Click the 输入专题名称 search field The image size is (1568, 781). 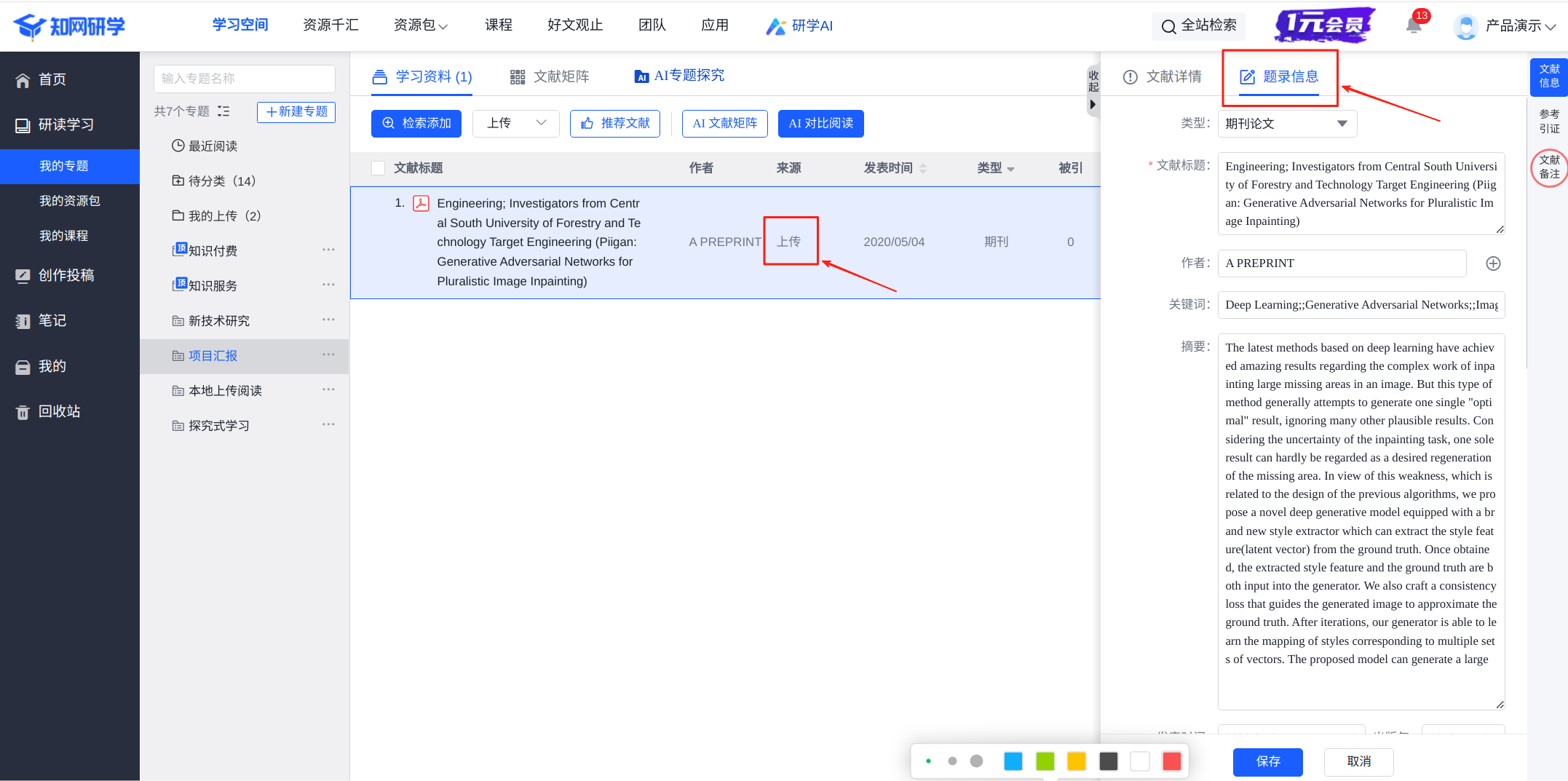coord(244,79)
